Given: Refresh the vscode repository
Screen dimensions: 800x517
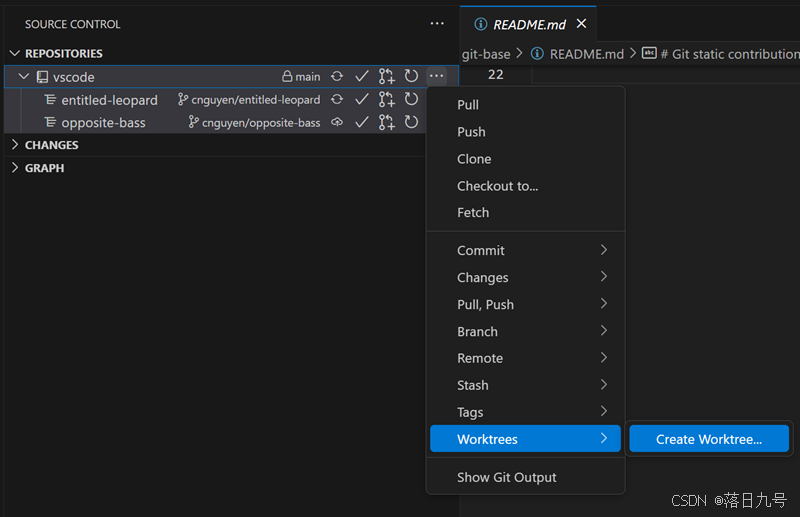Looking at the screenshot, I should pos(411,77).
